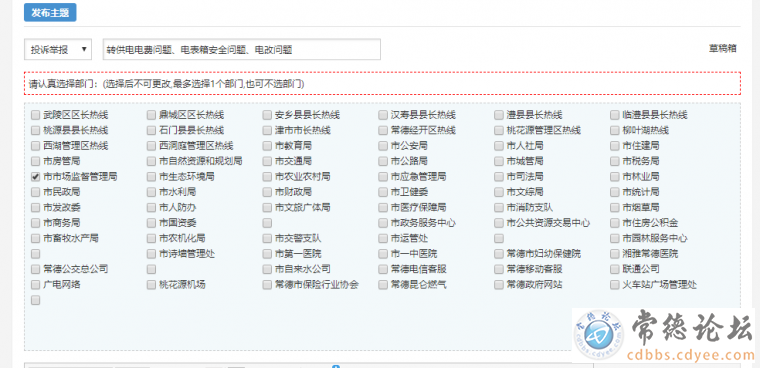Tick the 津市市长热线 checkbox
Viewport: 760px width, 368px height.
267,130
